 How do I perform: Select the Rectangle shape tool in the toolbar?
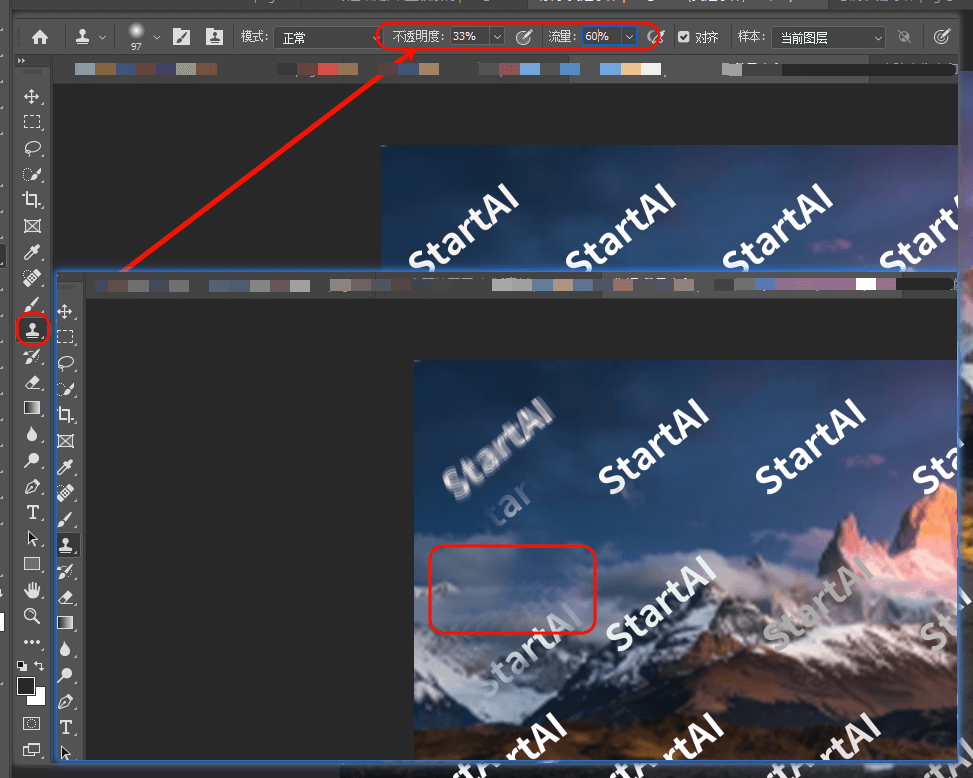pos(32,564)
